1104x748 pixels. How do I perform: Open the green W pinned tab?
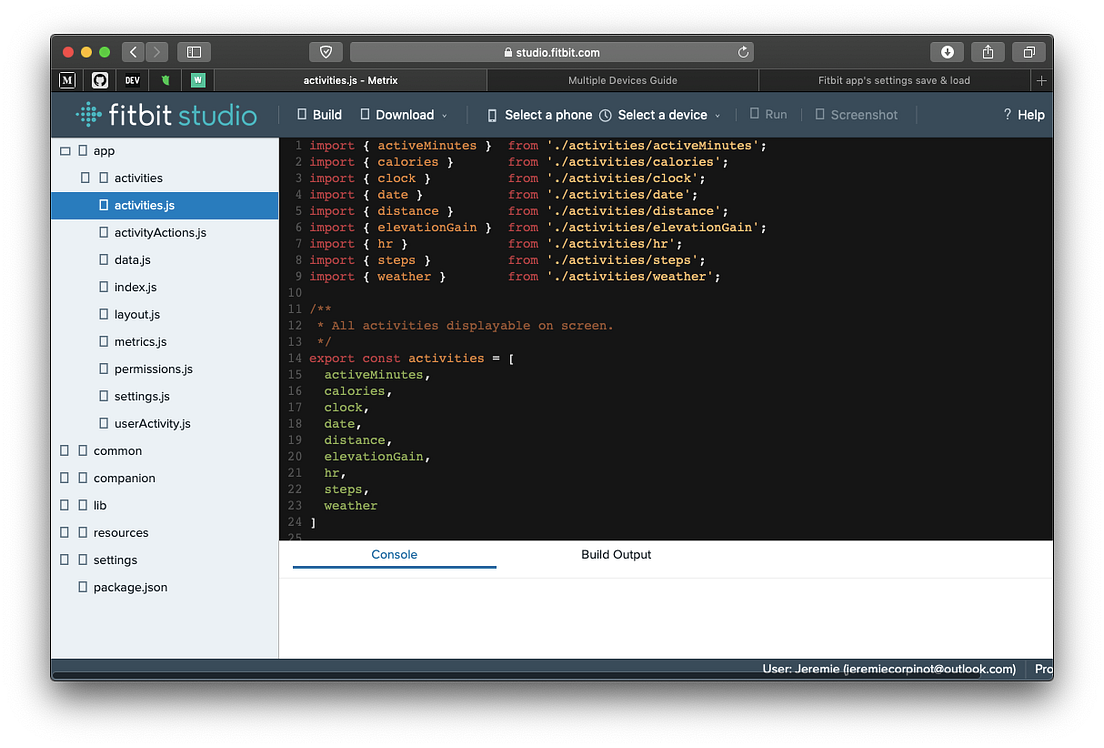point(198,80)
